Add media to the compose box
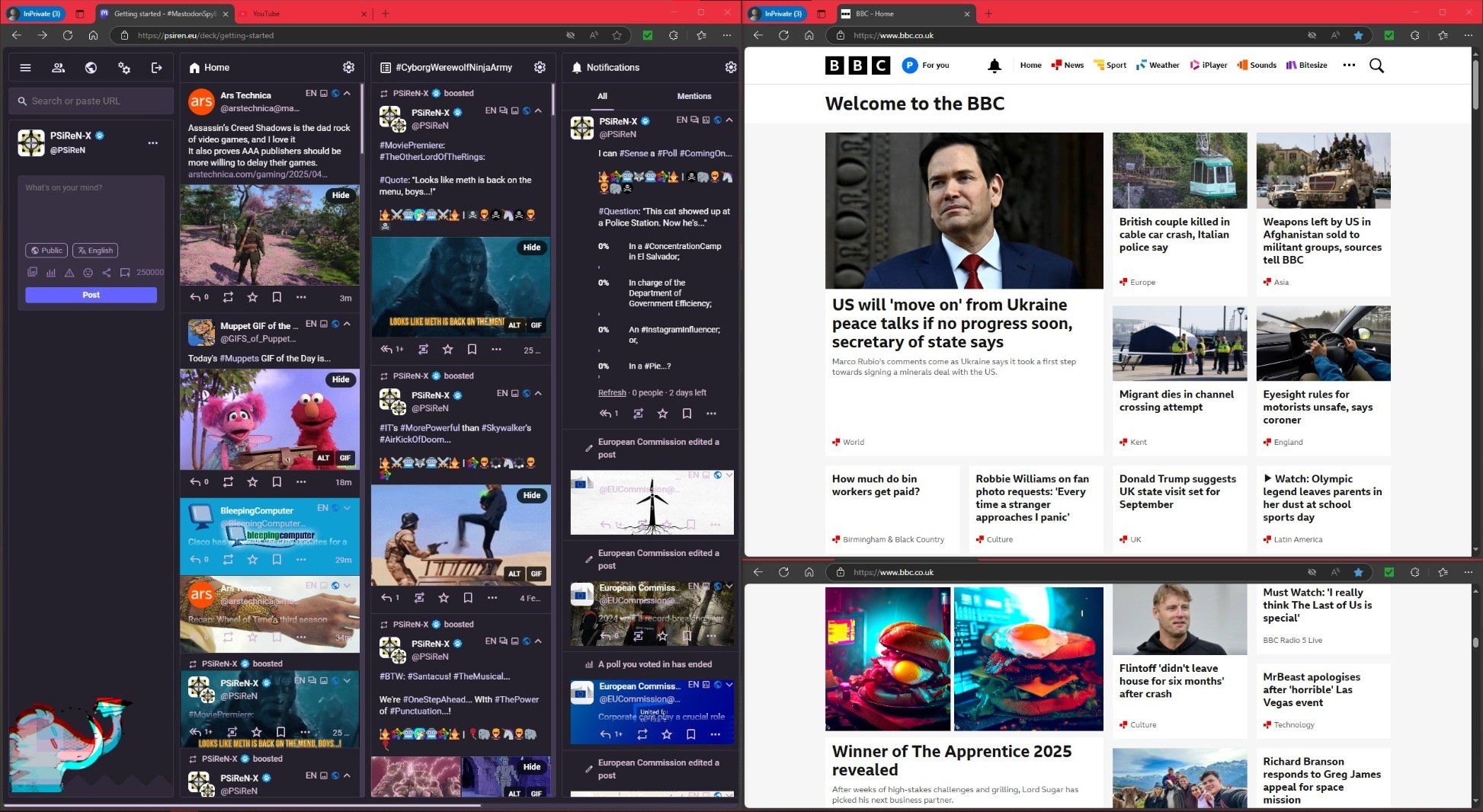 32,272
